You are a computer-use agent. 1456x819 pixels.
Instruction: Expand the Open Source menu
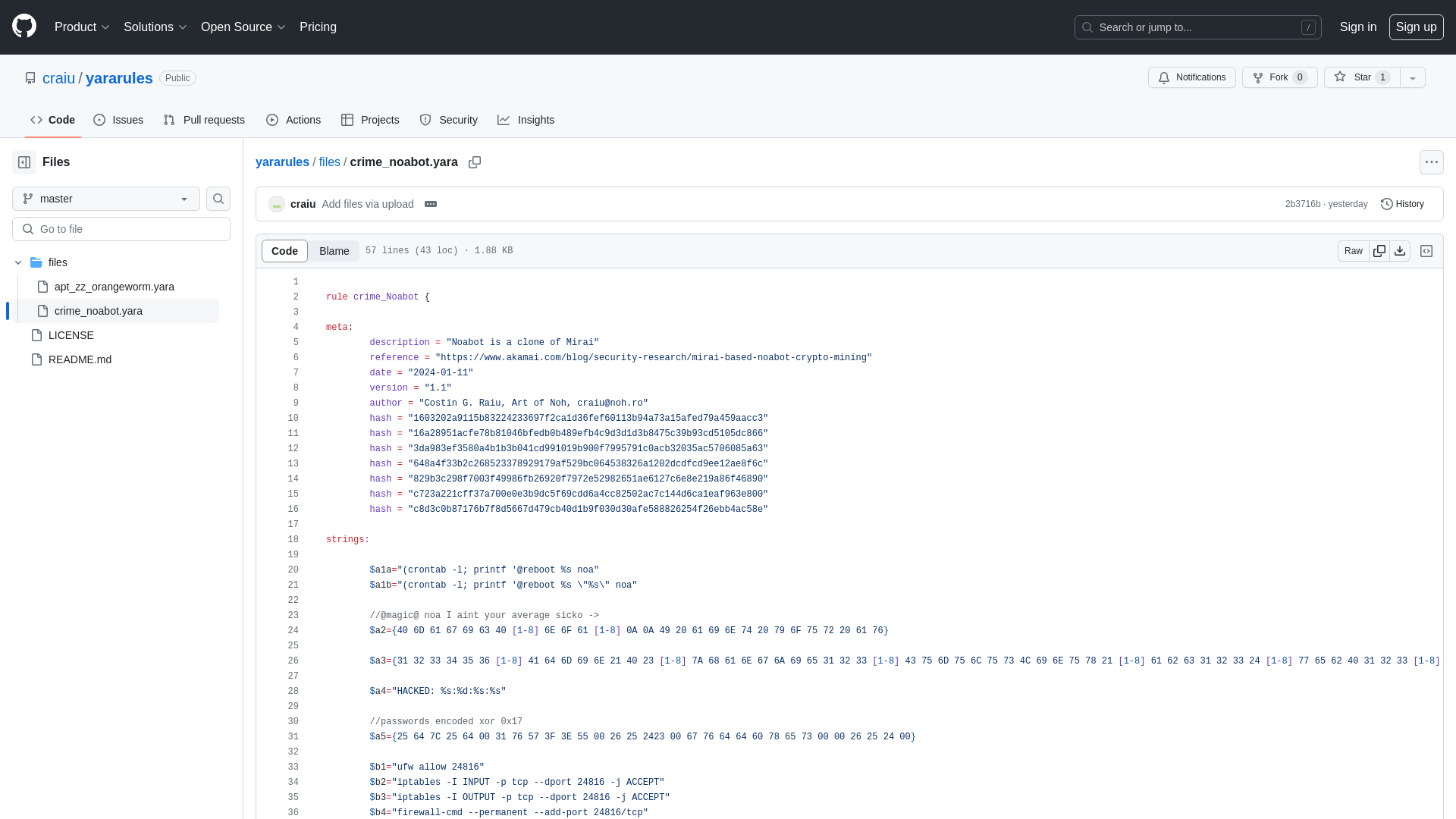243,27
